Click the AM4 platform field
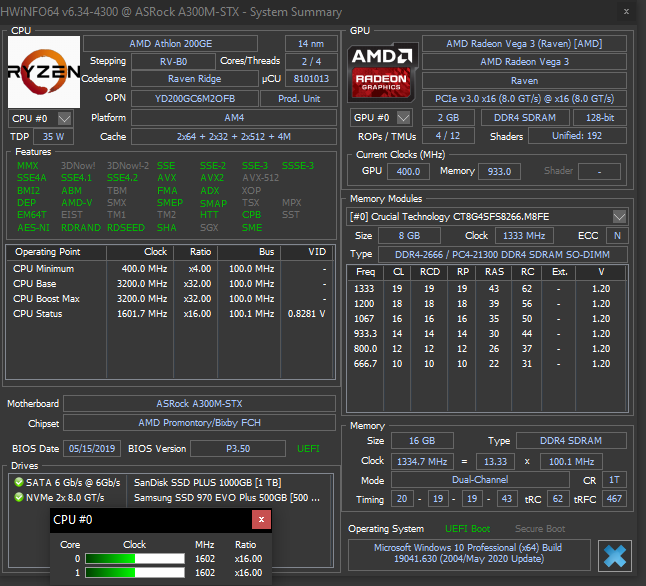 (x=234, y=118)
